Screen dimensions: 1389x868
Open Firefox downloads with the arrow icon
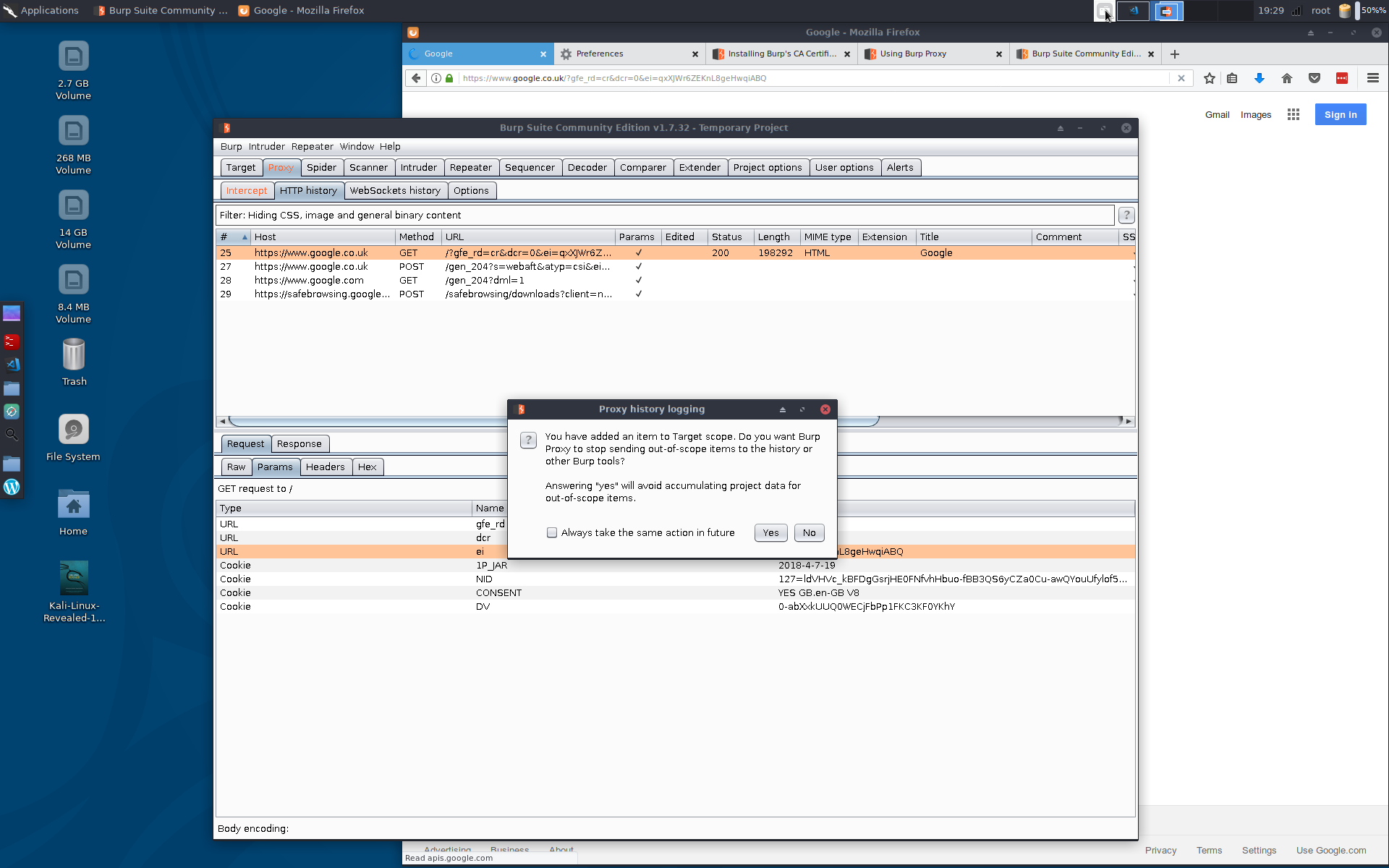pos(1260,78)
